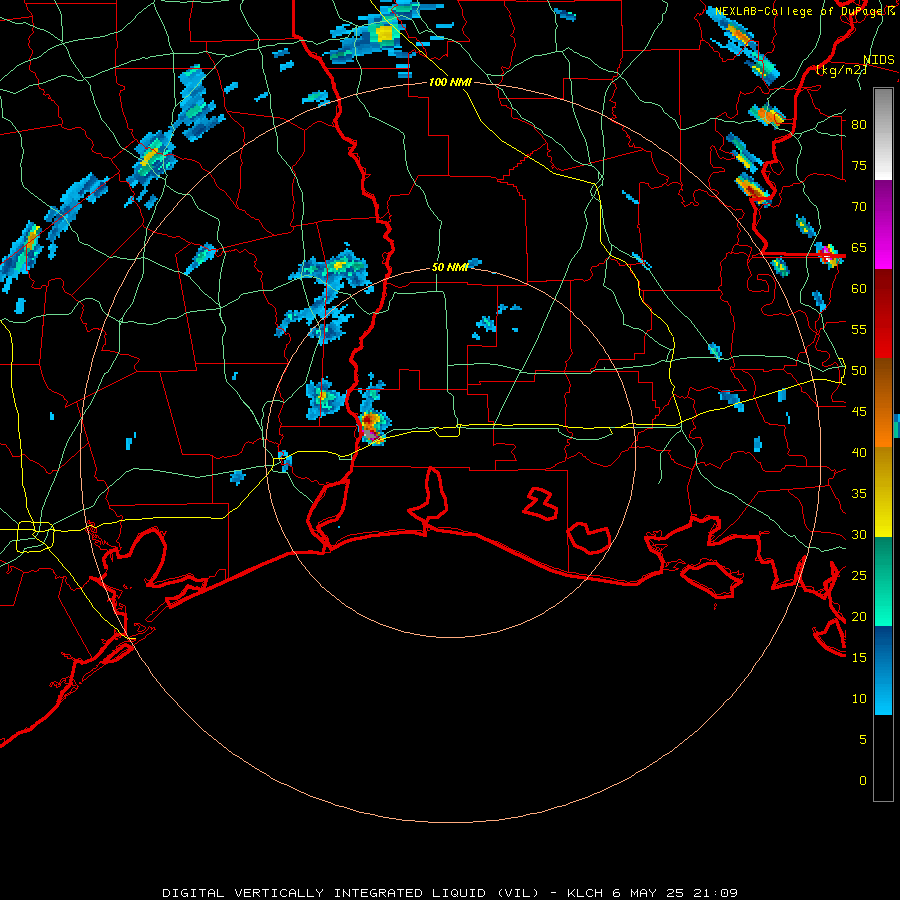Click the 6 MAY 25 date in caption
900x900 pixels.
[648, 893]
